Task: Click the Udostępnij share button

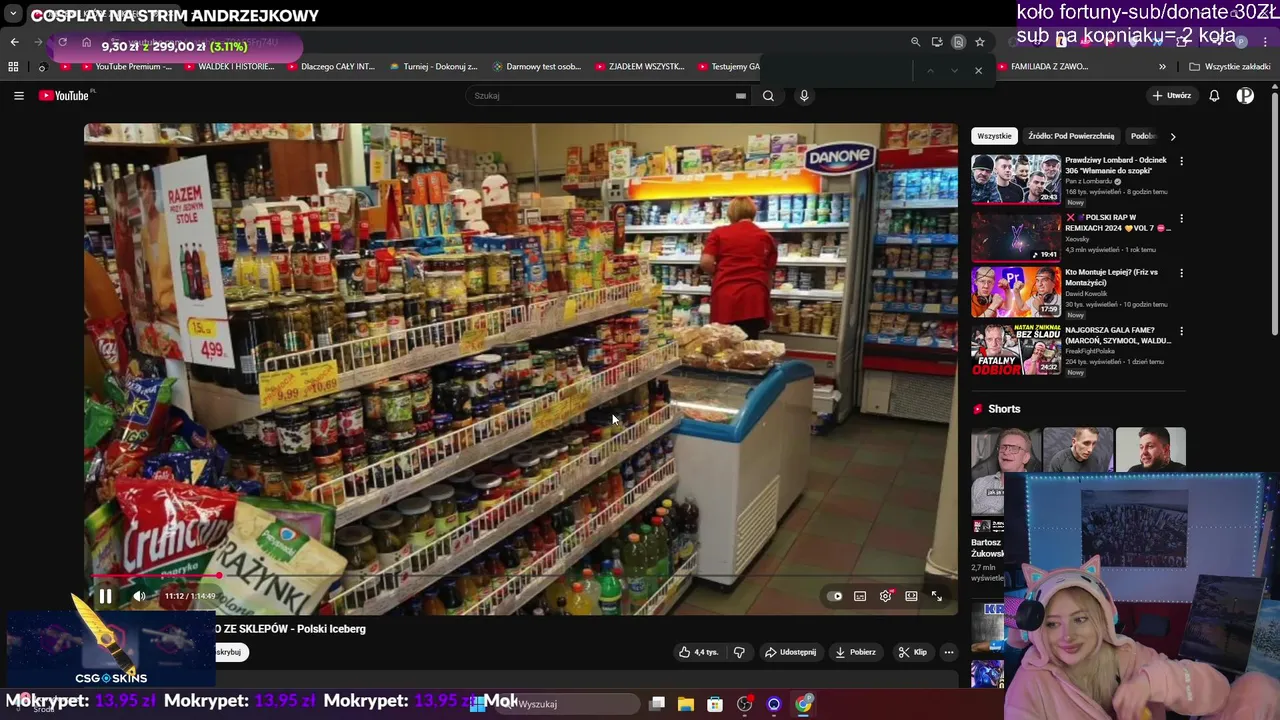Action: [x=790, y=652]
